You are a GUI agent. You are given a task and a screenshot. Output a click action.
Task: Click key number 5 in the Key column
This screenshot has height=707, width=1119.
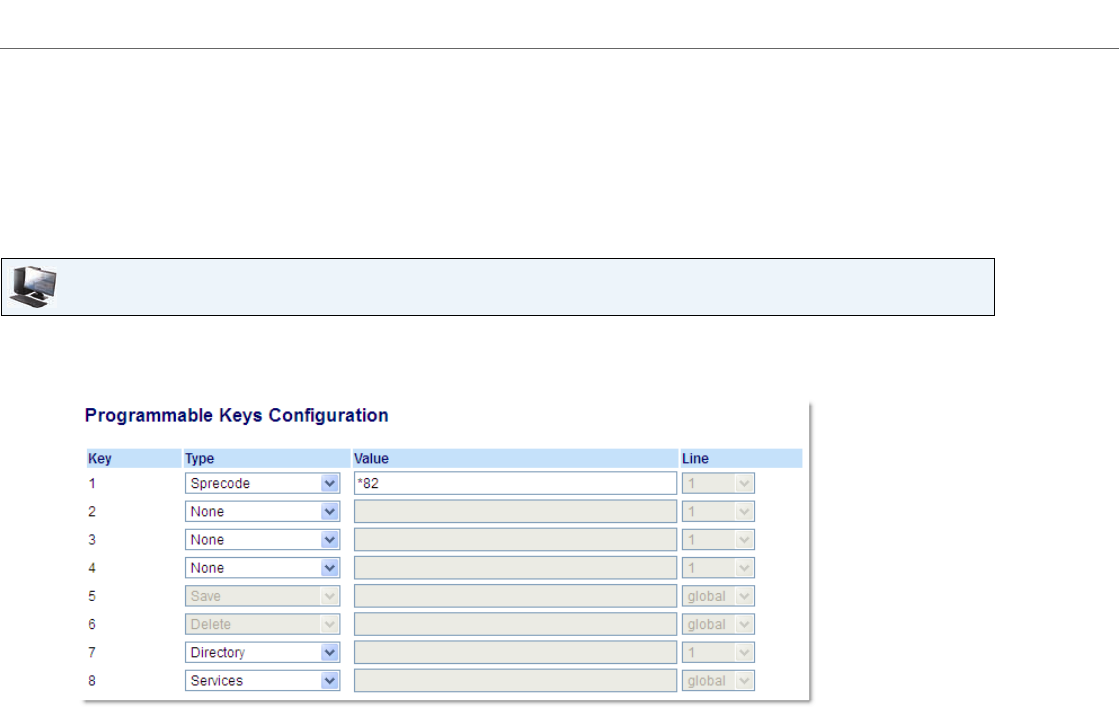(92, 596)
